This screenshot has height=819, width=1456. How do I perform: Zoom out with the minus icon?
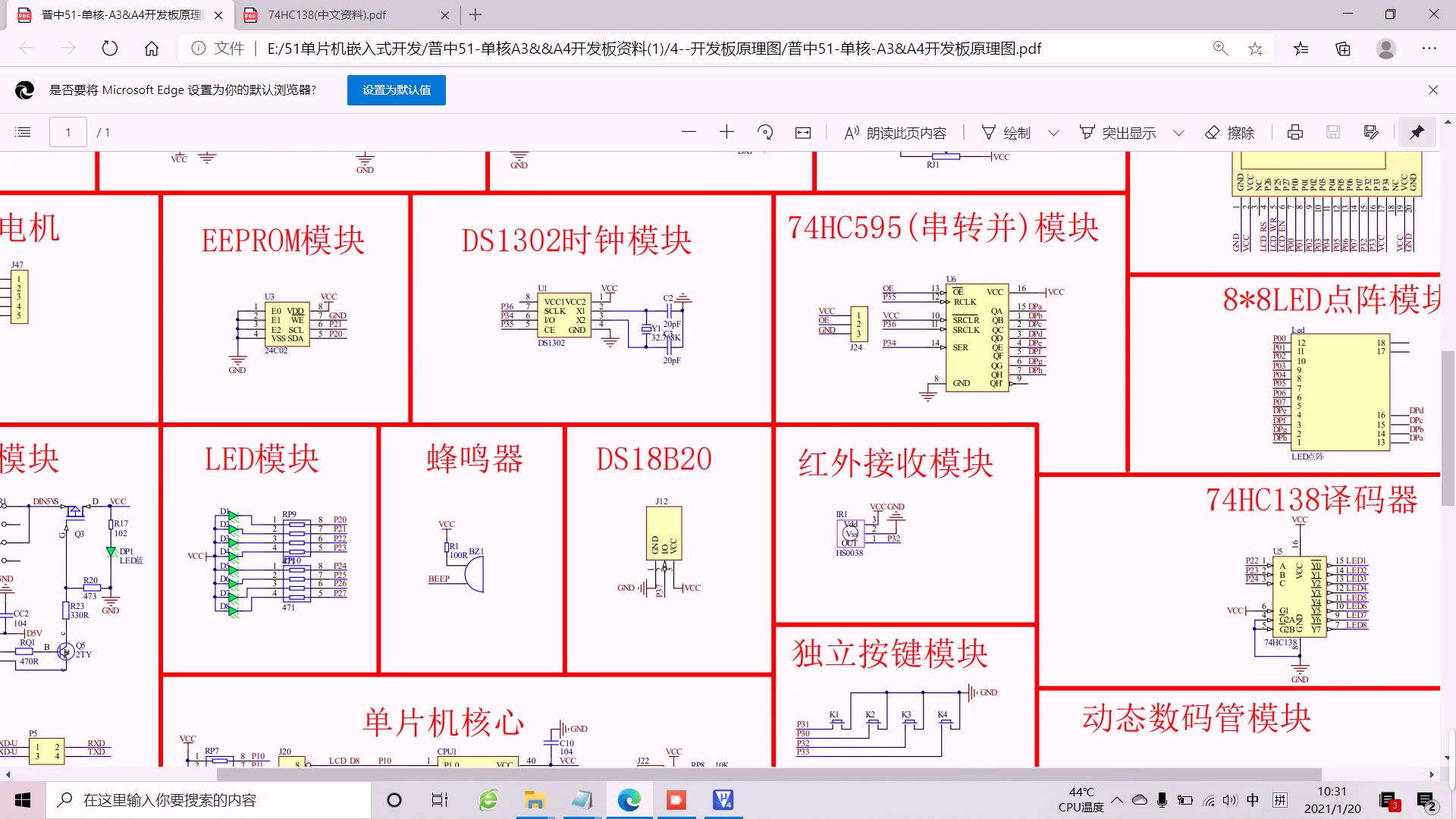coord(689,132)
